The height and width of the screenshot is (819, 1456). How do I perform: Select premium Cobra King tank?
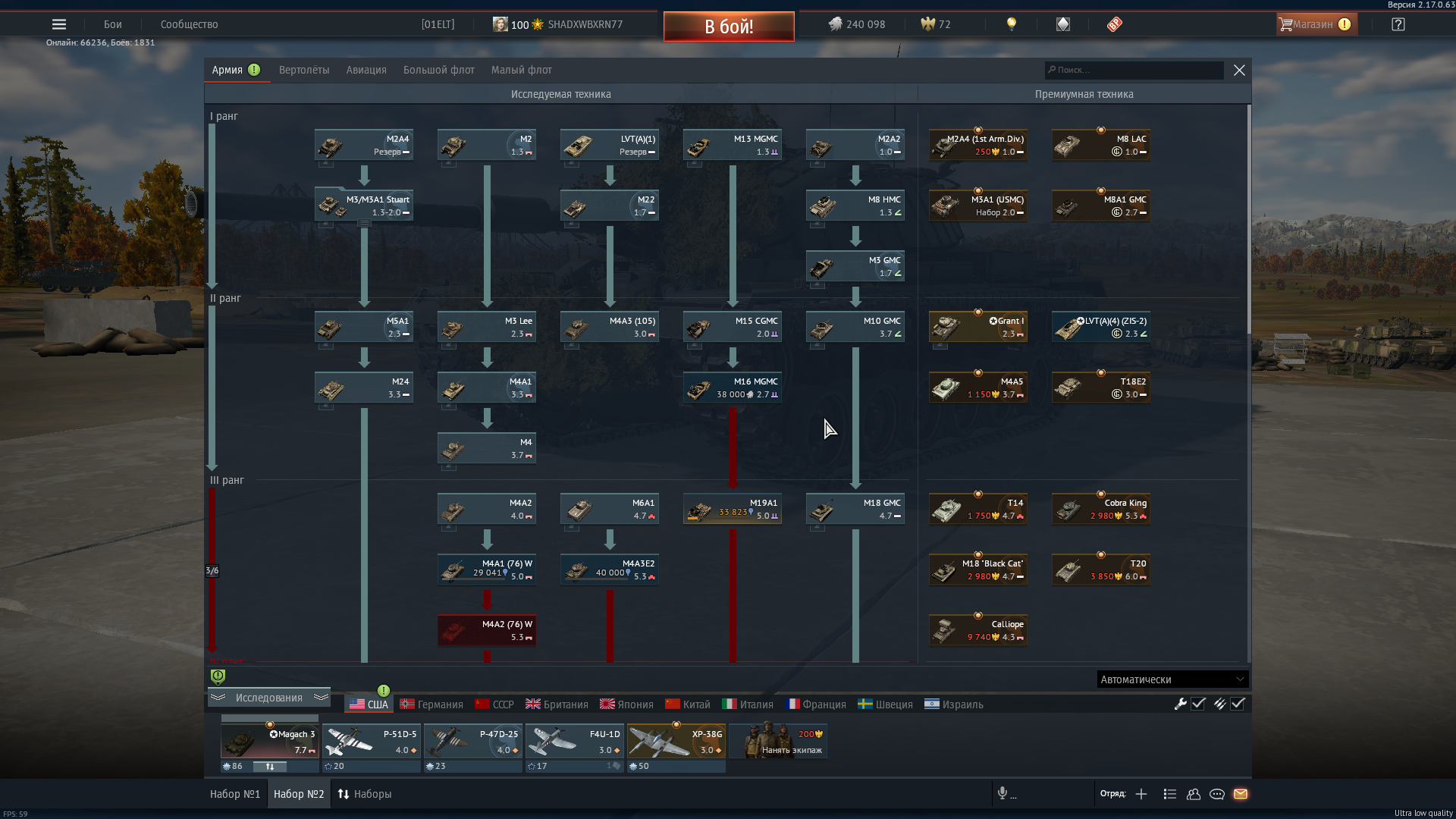pyautogui.click(x=1101, y=509)
